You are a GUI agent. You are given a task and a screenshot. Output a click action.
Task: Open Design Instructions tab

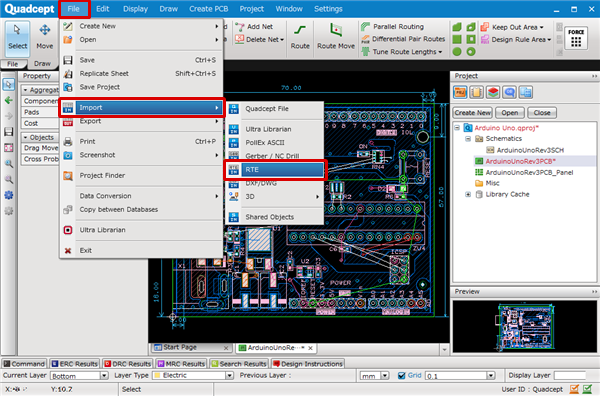click(x=308, y=364)
